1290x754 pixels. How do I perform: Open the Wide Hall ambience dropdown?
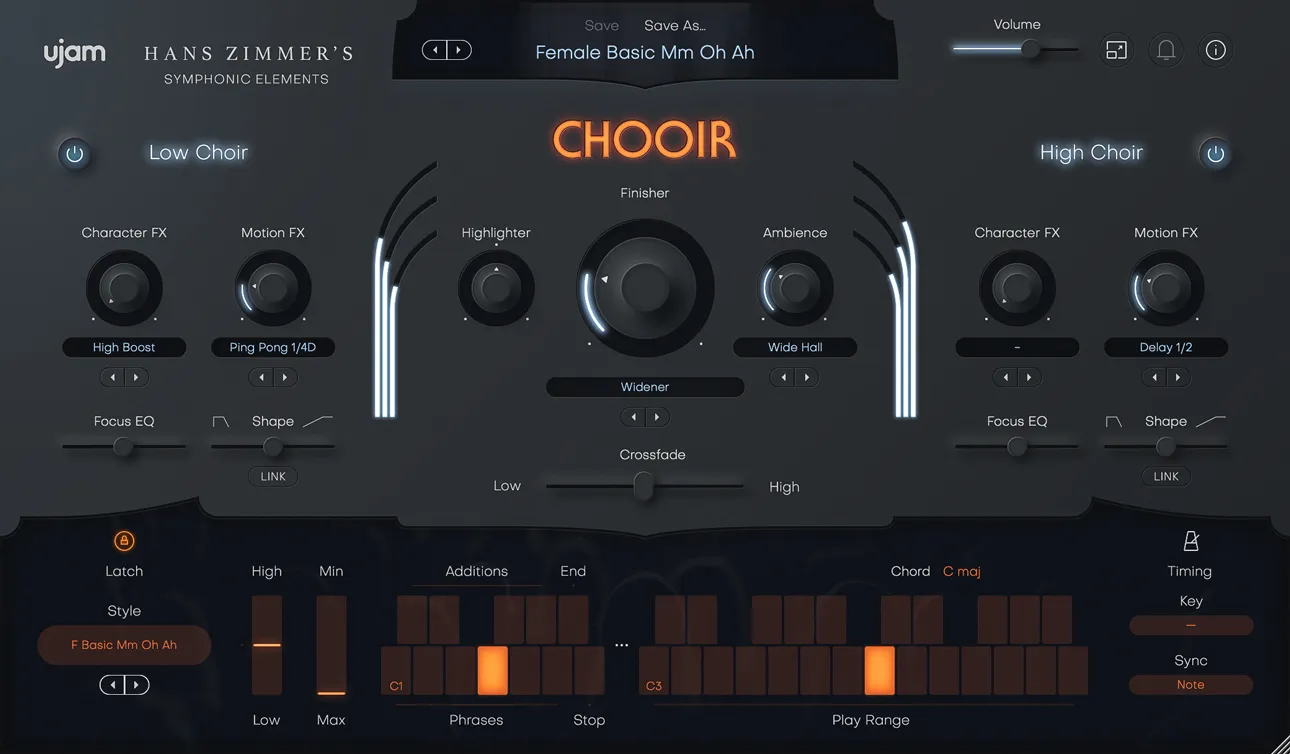795,347
